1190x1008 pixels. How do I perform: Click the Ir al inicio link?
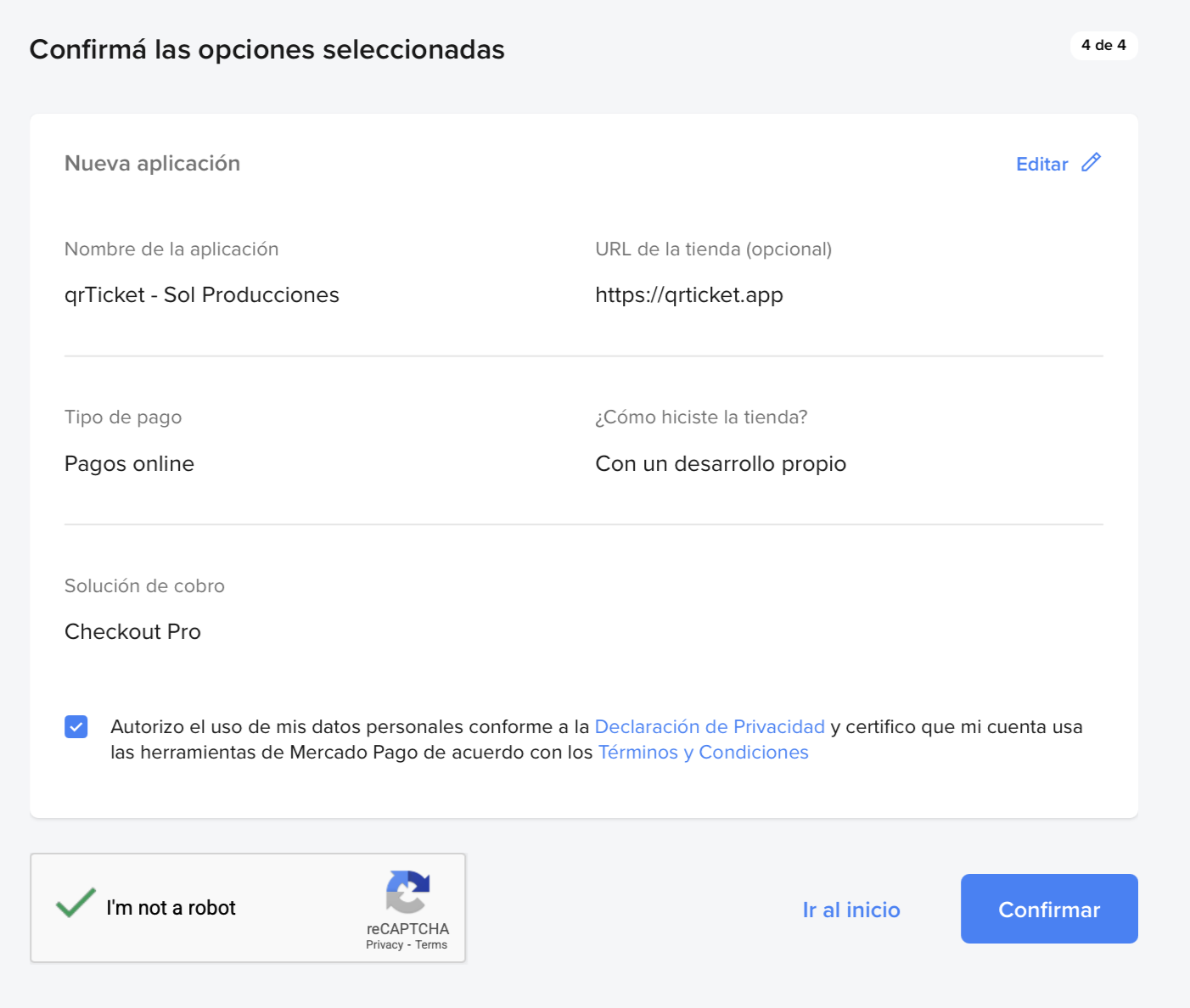851,910
